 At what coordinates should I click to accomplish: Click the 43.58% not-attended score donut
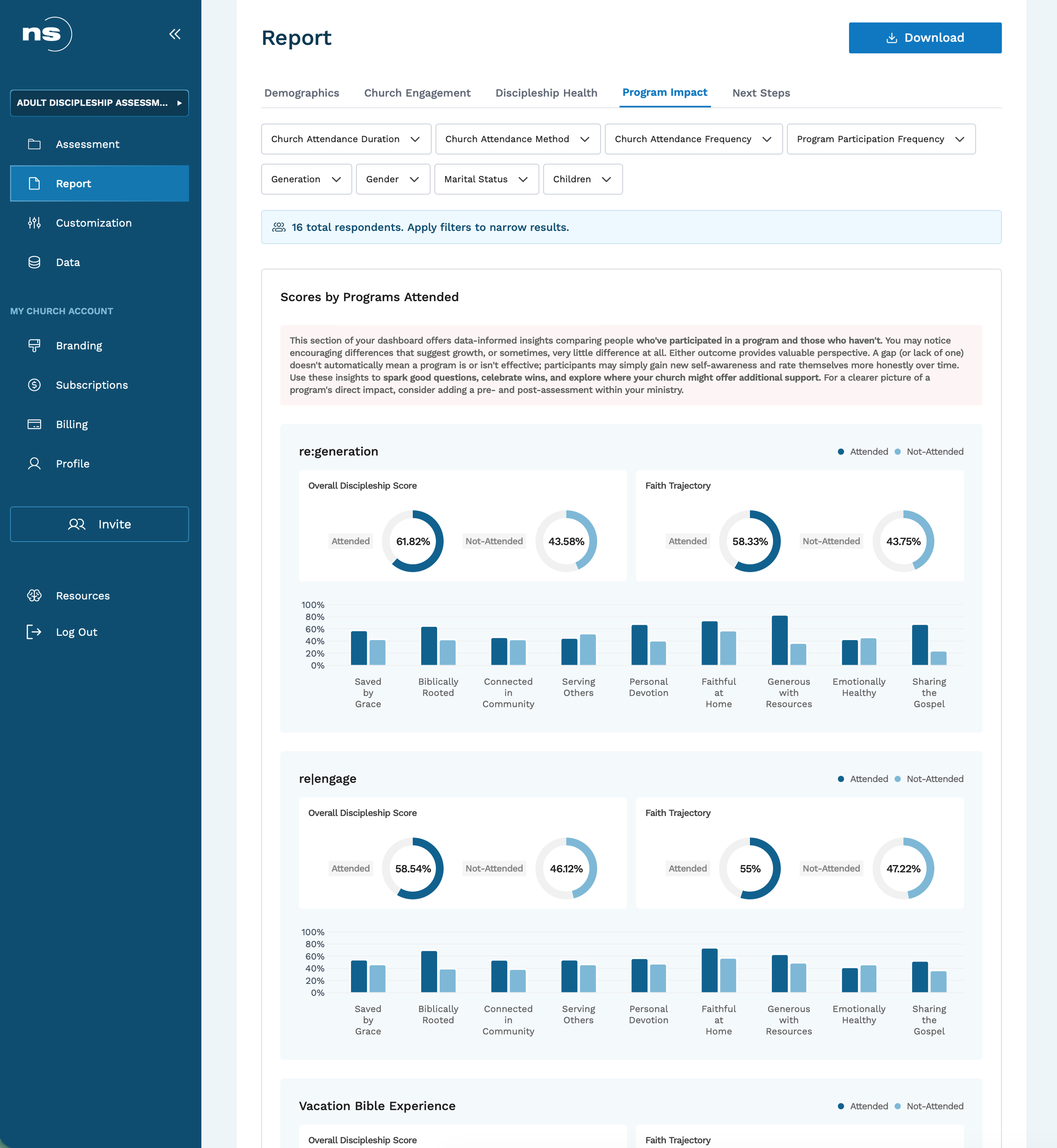click(x=566, y=541)
